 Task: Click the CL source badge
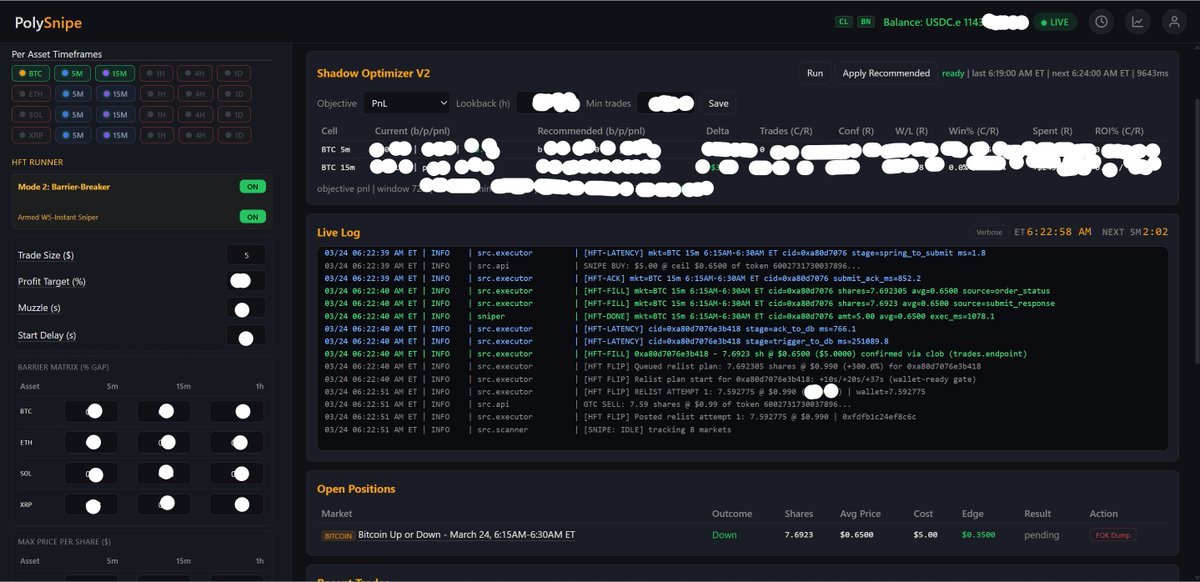843,21
